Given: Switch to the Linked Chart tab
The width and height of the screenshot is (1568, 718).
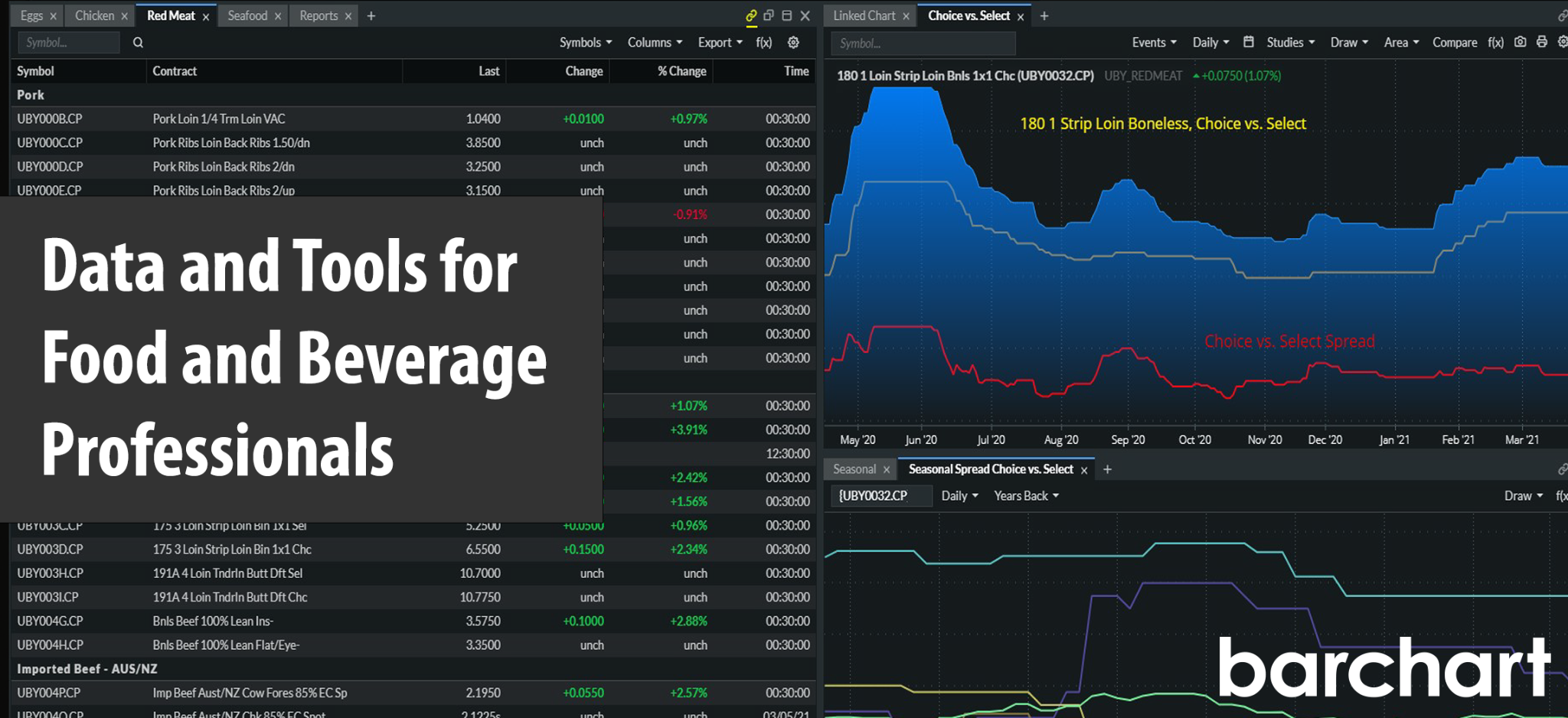Looking at the screenshot, I should (x=864, y=15).
